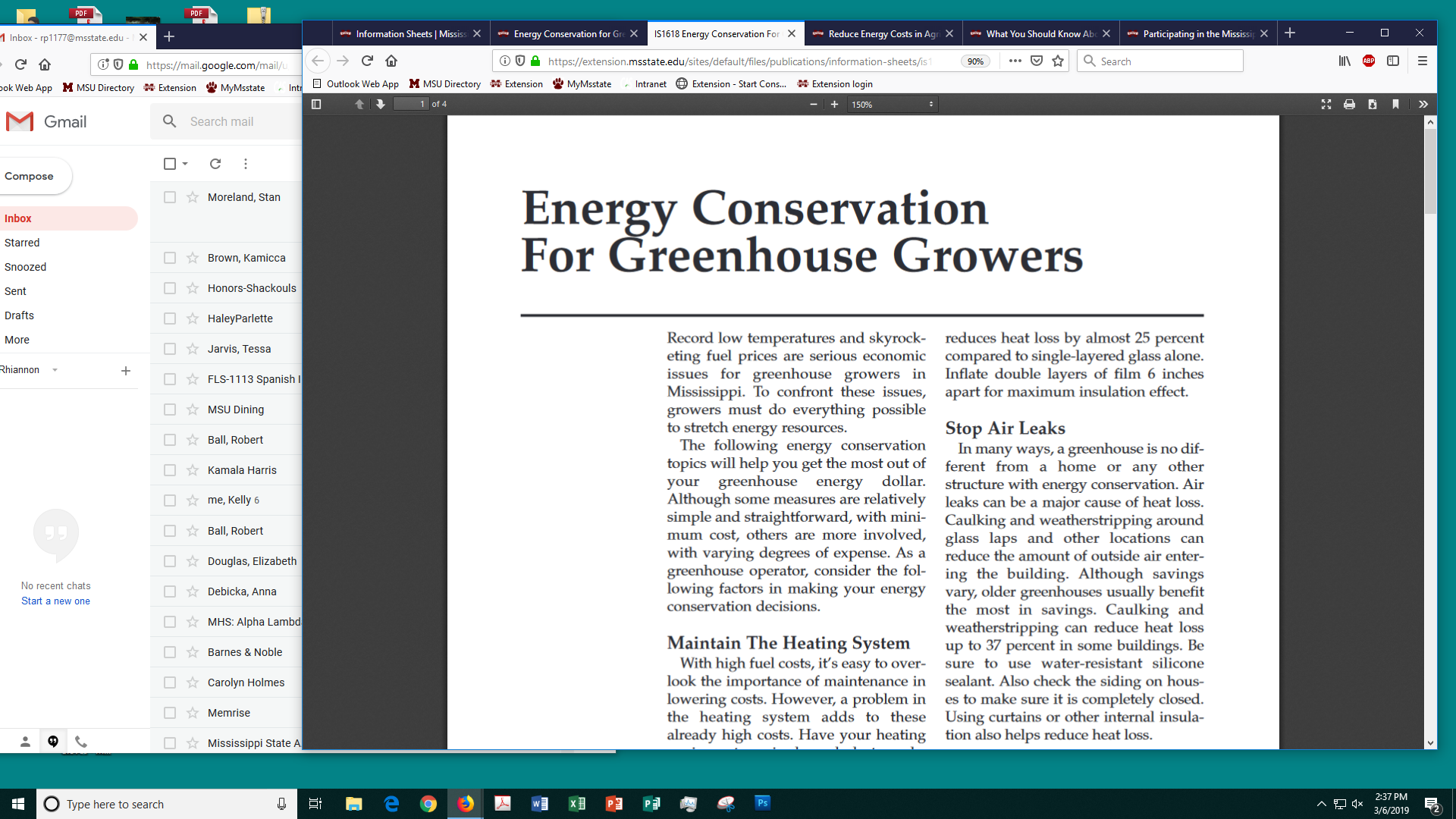Click the Firefox Search box
Screen dimensions: 1456x819
tap(1160, 61)
